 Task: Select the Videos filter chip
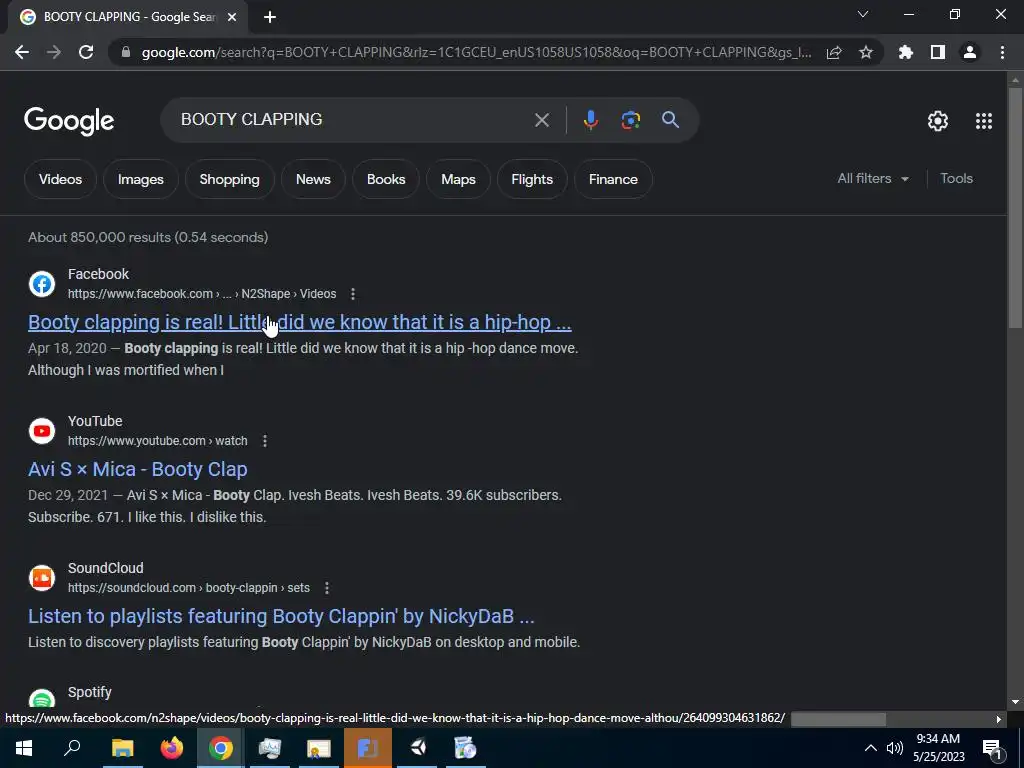[x=60, y=179]
